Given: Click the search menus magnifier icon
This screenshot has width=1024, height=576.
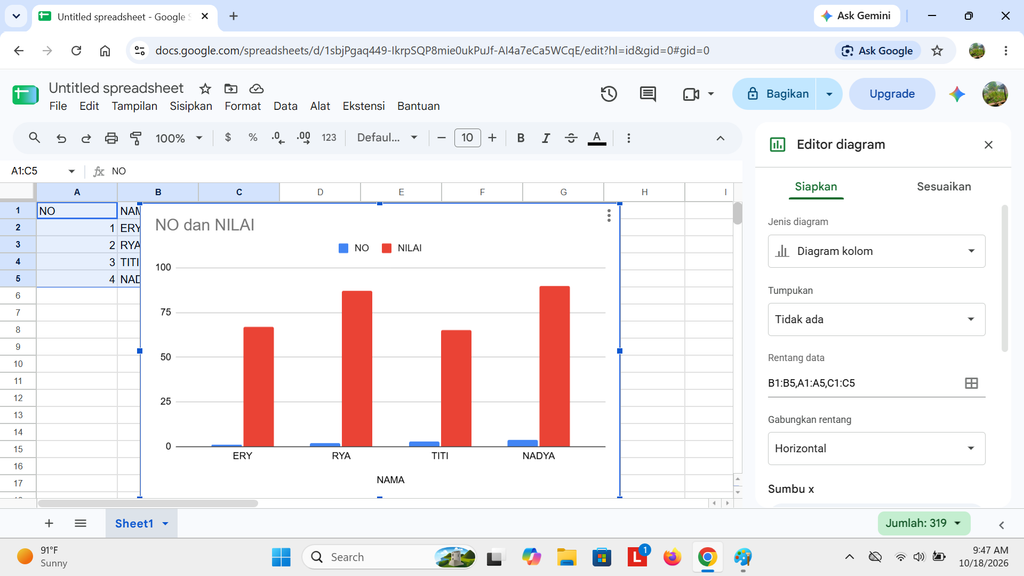Looking at the screenshot, I should coord(34,138).
